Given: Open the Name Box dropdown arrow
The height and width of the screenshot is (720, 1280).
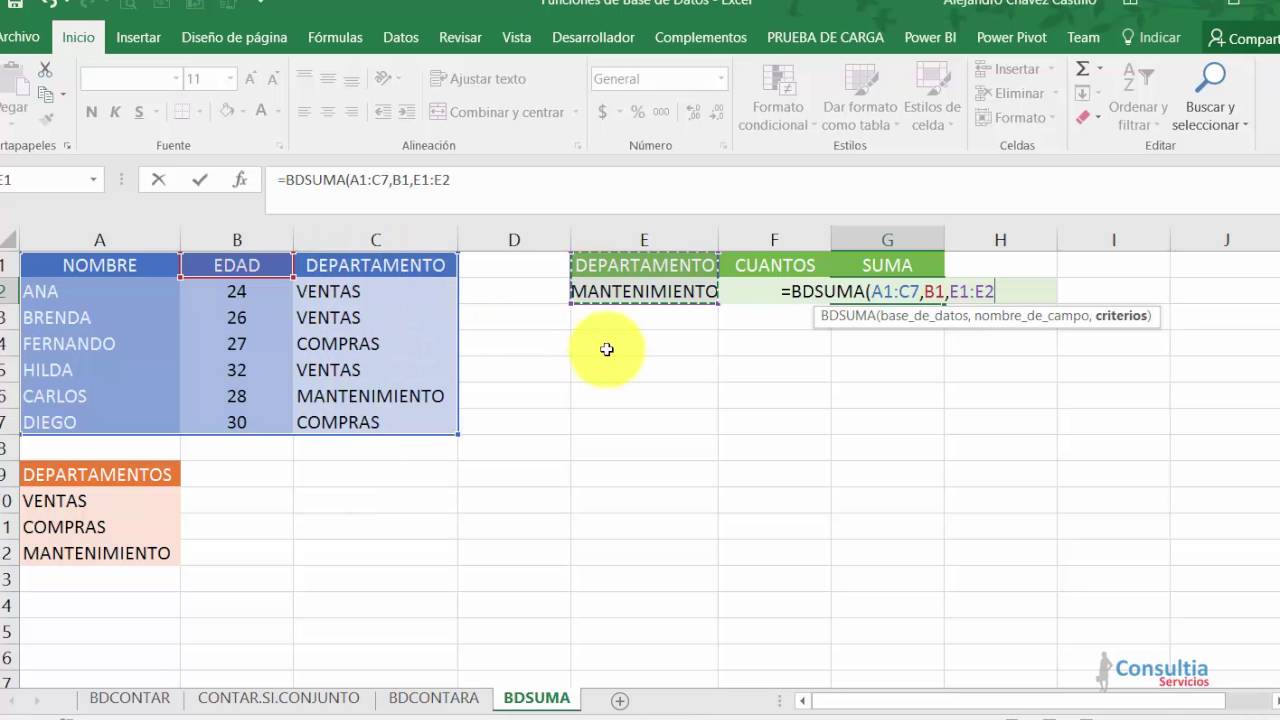Looking at the screenshot, I should (93, 180).
